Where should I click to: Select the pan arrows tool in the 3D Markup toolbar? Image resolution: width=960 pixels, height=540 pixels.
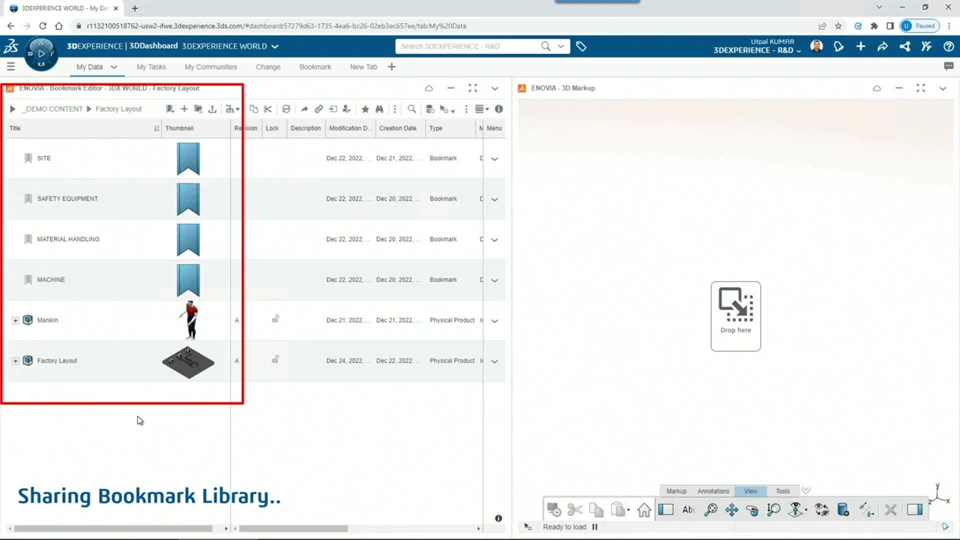pyautogui.click(x=732, y=510)
